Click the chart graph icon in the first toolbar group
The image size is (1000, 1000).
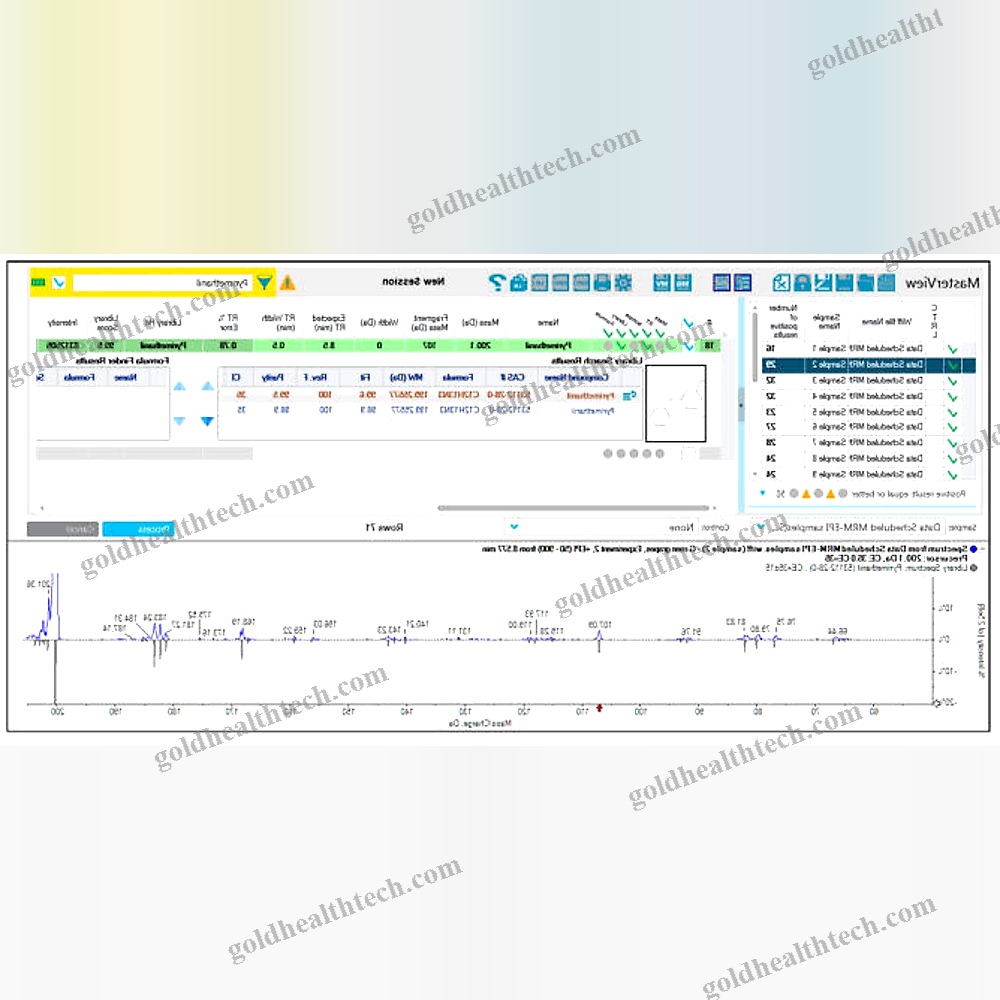pyautogui.click(x=823, y=283)
